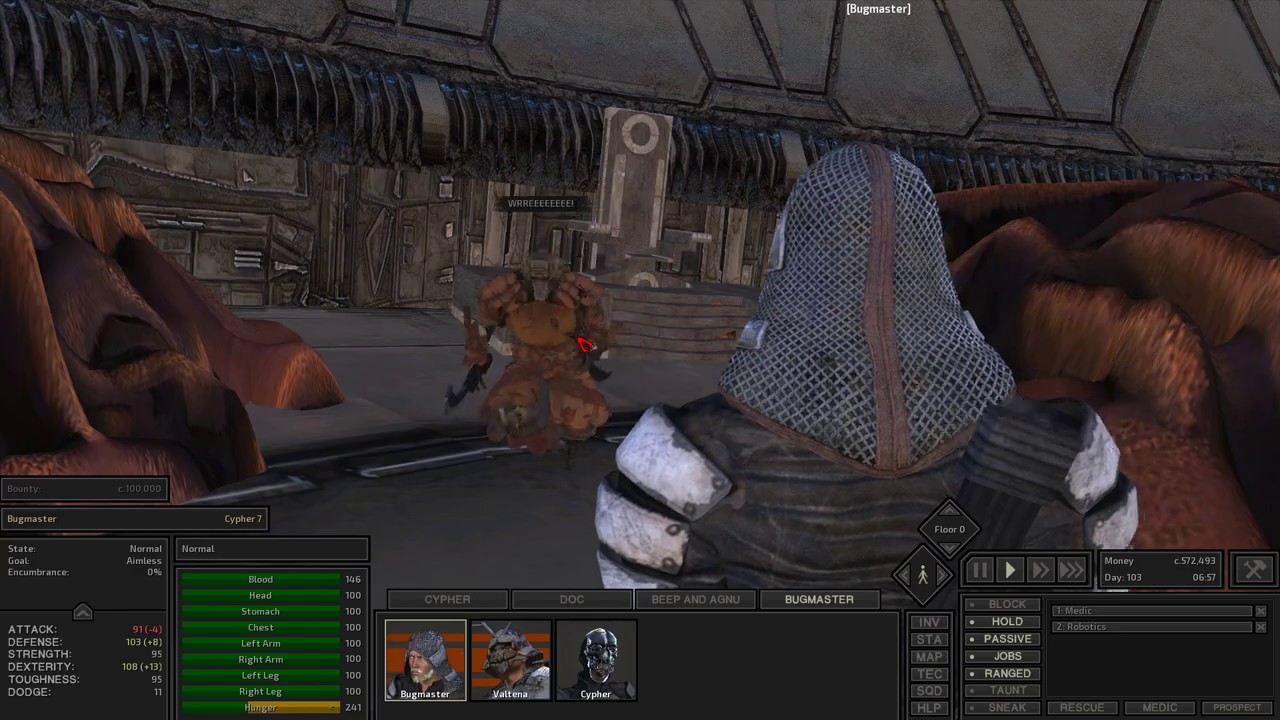Pause the game with the pause button
The height and width of the screenshot is (720, 1280).
pyautogui.click(x=979, y=570)
